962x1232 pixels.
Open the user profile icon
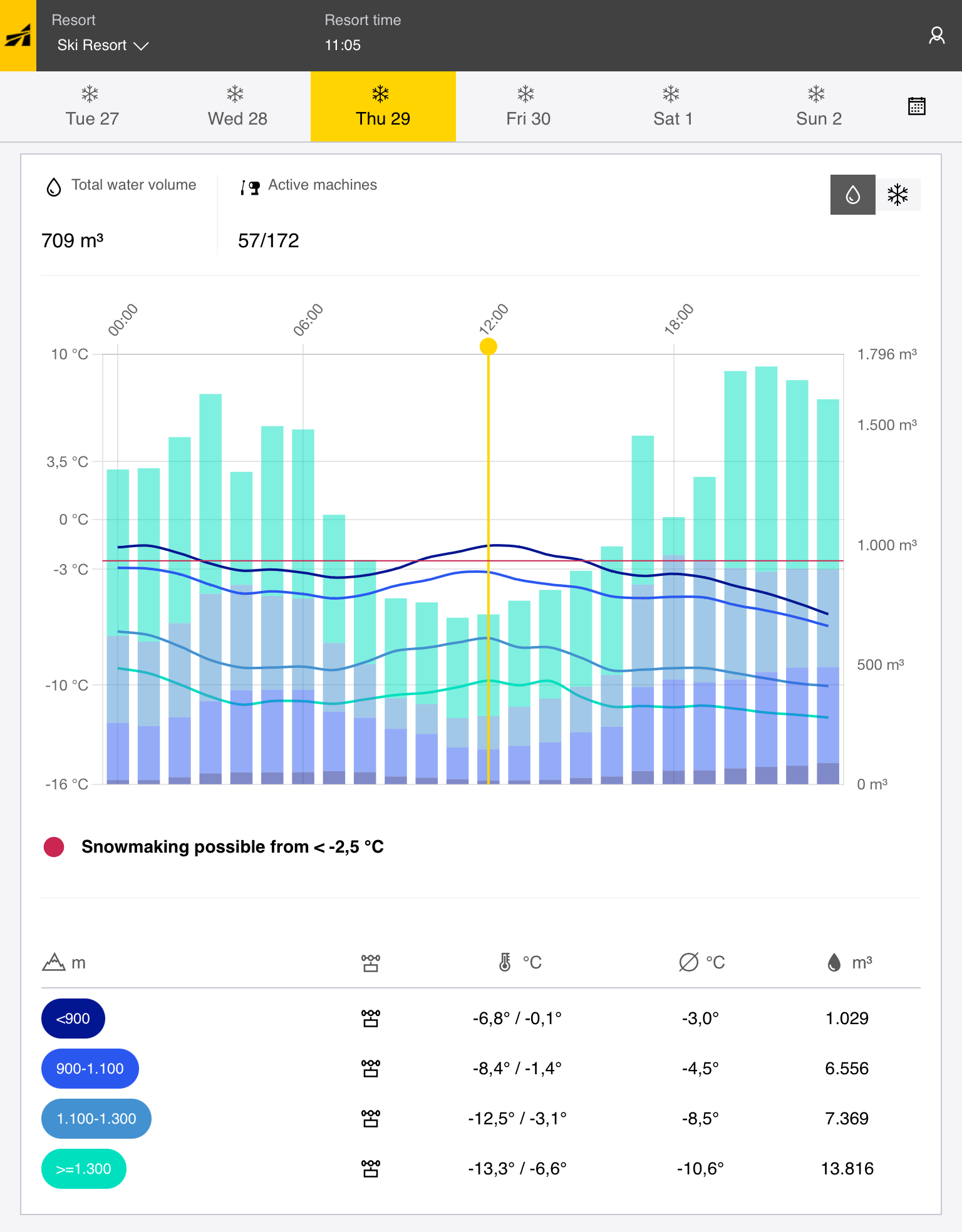point(936,36)
